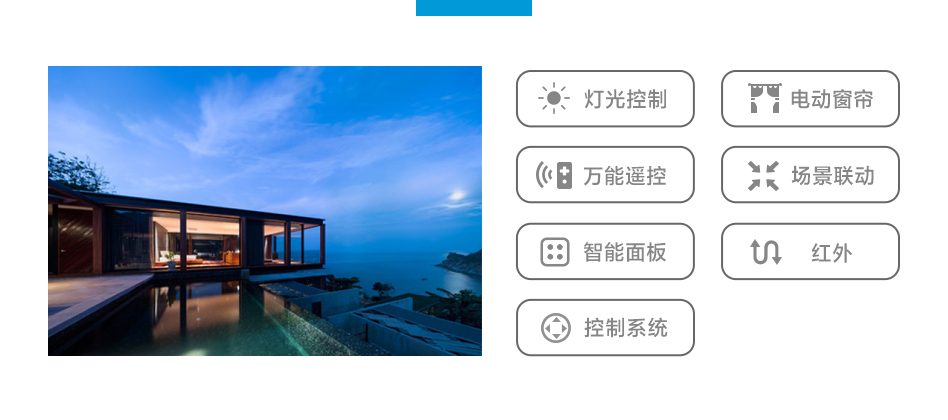Viewport: 948px width, 420px height.
Task: Select the 灯光控制 text label
Action: click(x=625, y=99)
